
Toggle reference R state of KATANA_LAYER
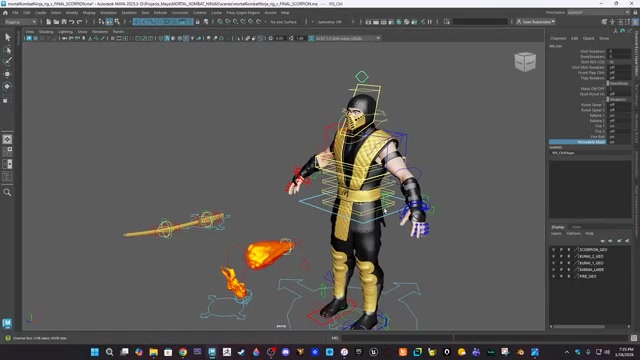click(x=569, y=270)
